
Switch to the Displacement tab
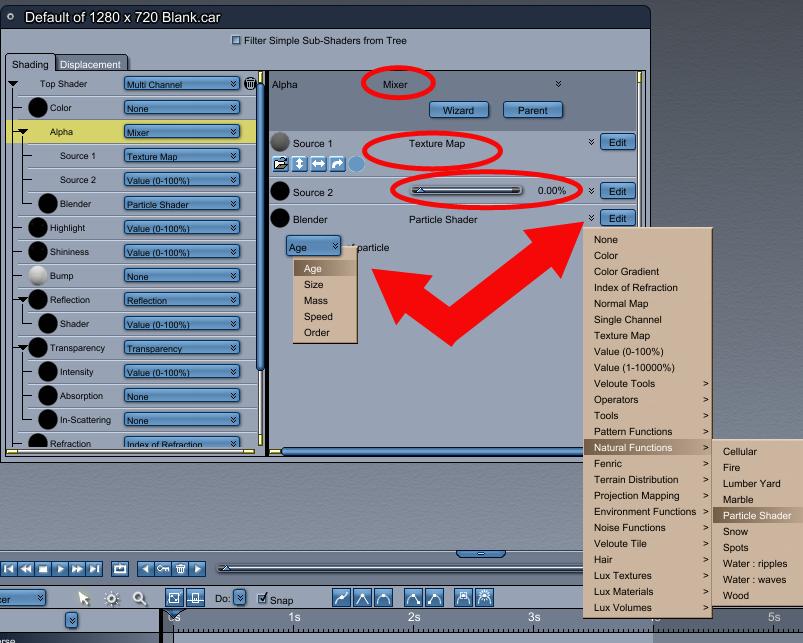[90, 65]
